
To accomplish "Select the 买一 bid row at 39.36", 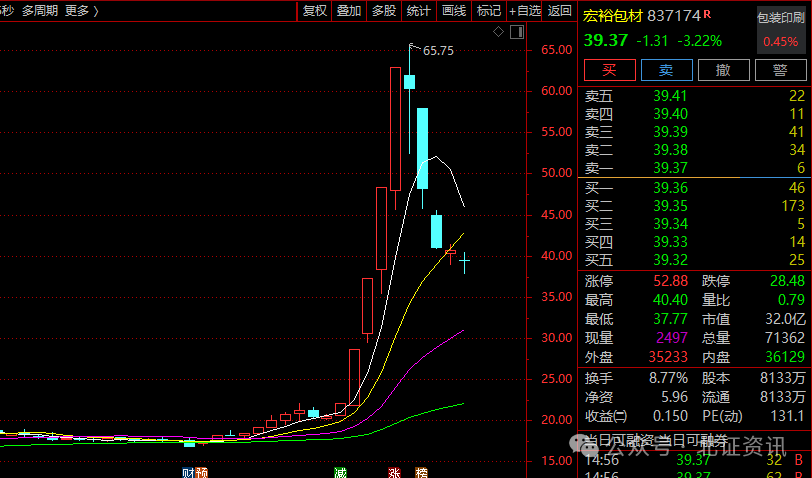I will tap(694, 188).
